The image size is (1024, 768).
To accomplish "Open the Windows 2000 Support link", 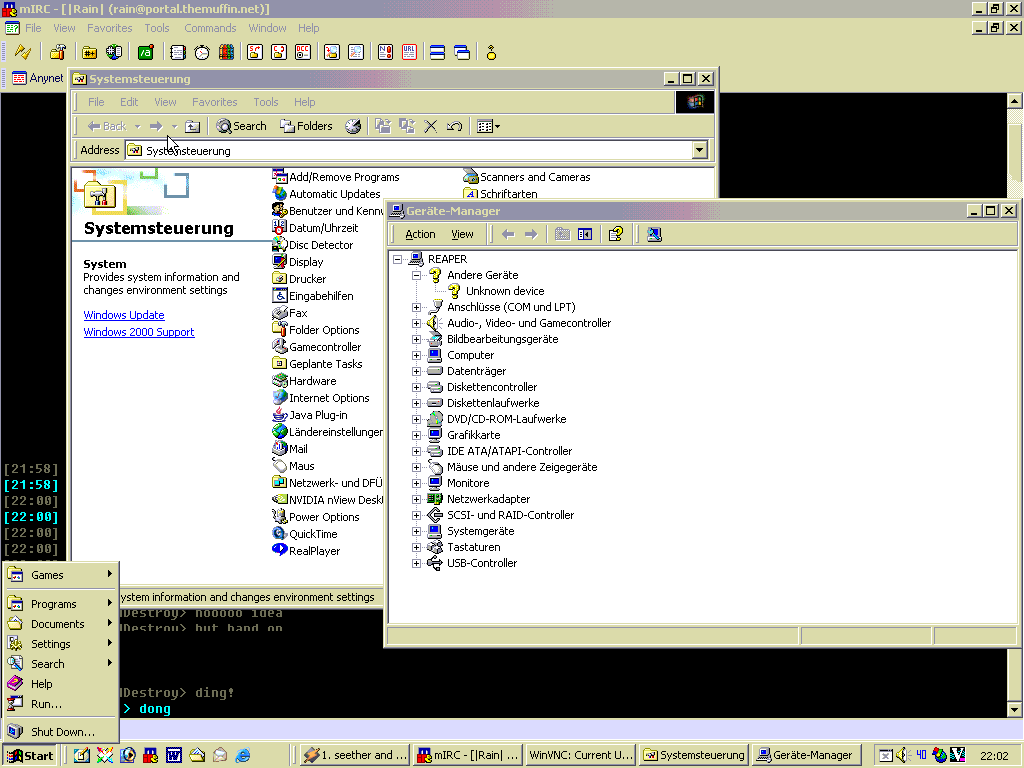I will 139,332.
